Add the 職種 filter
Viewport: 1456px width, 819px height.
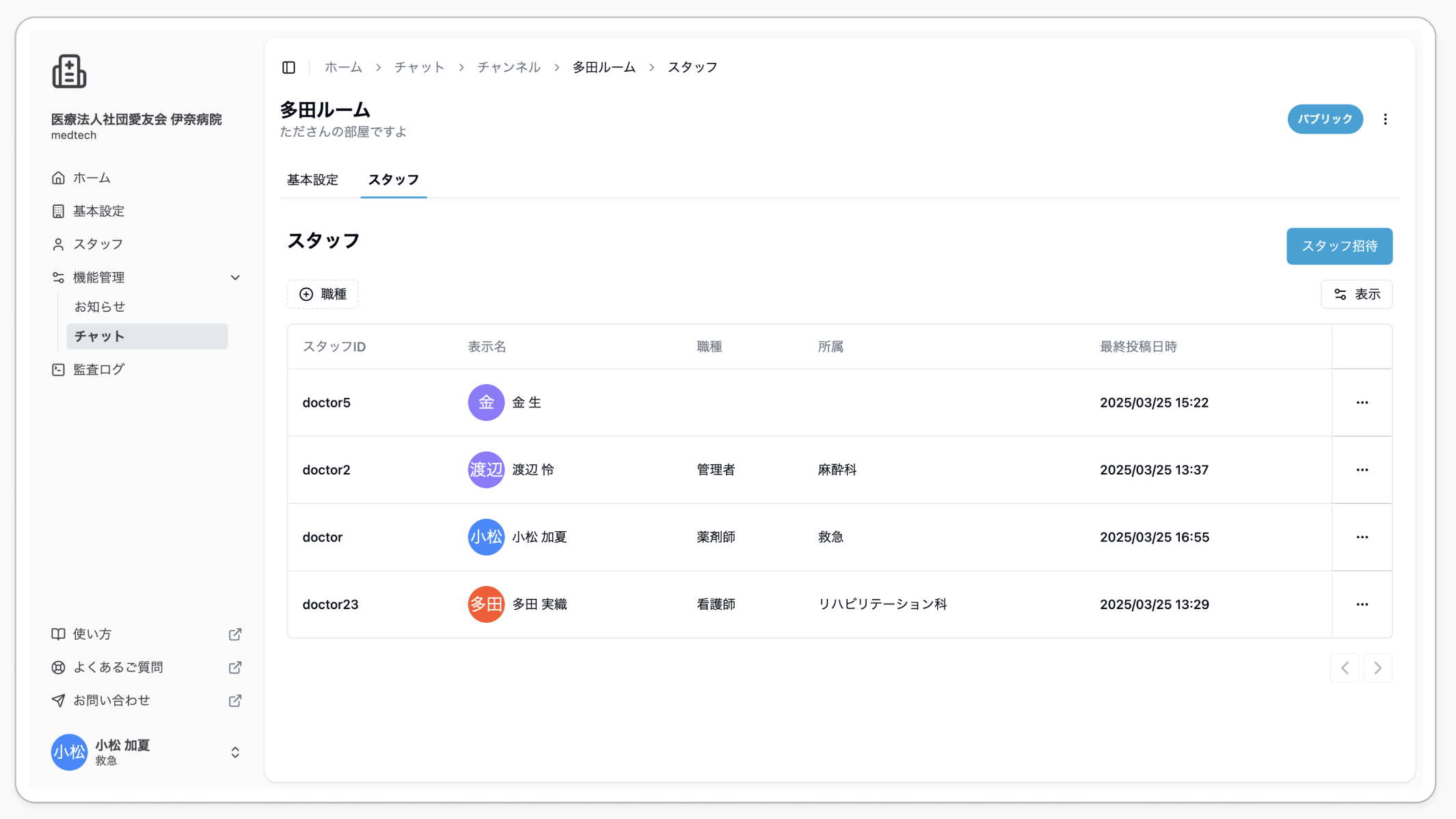(323, 294)
